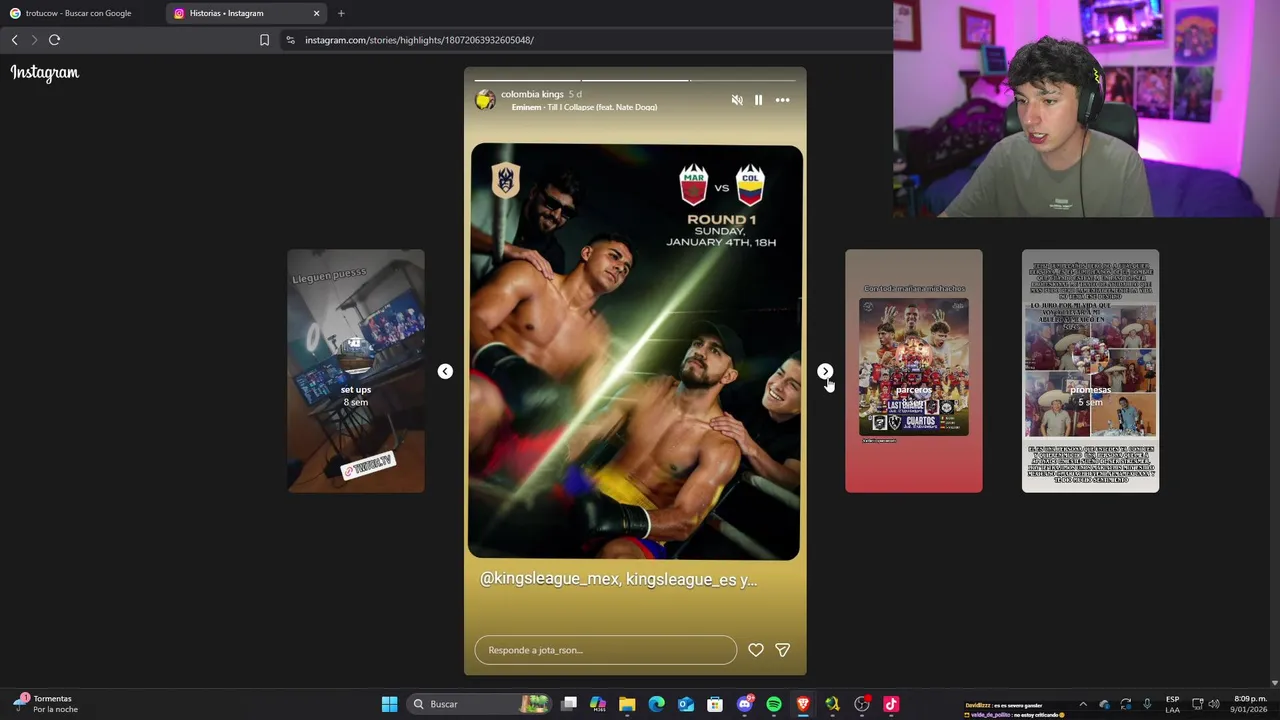Viewport: 1280px width, 720px height.
Task: Open the Eminem Till I Collapse music link
Action: click(584, 107)
